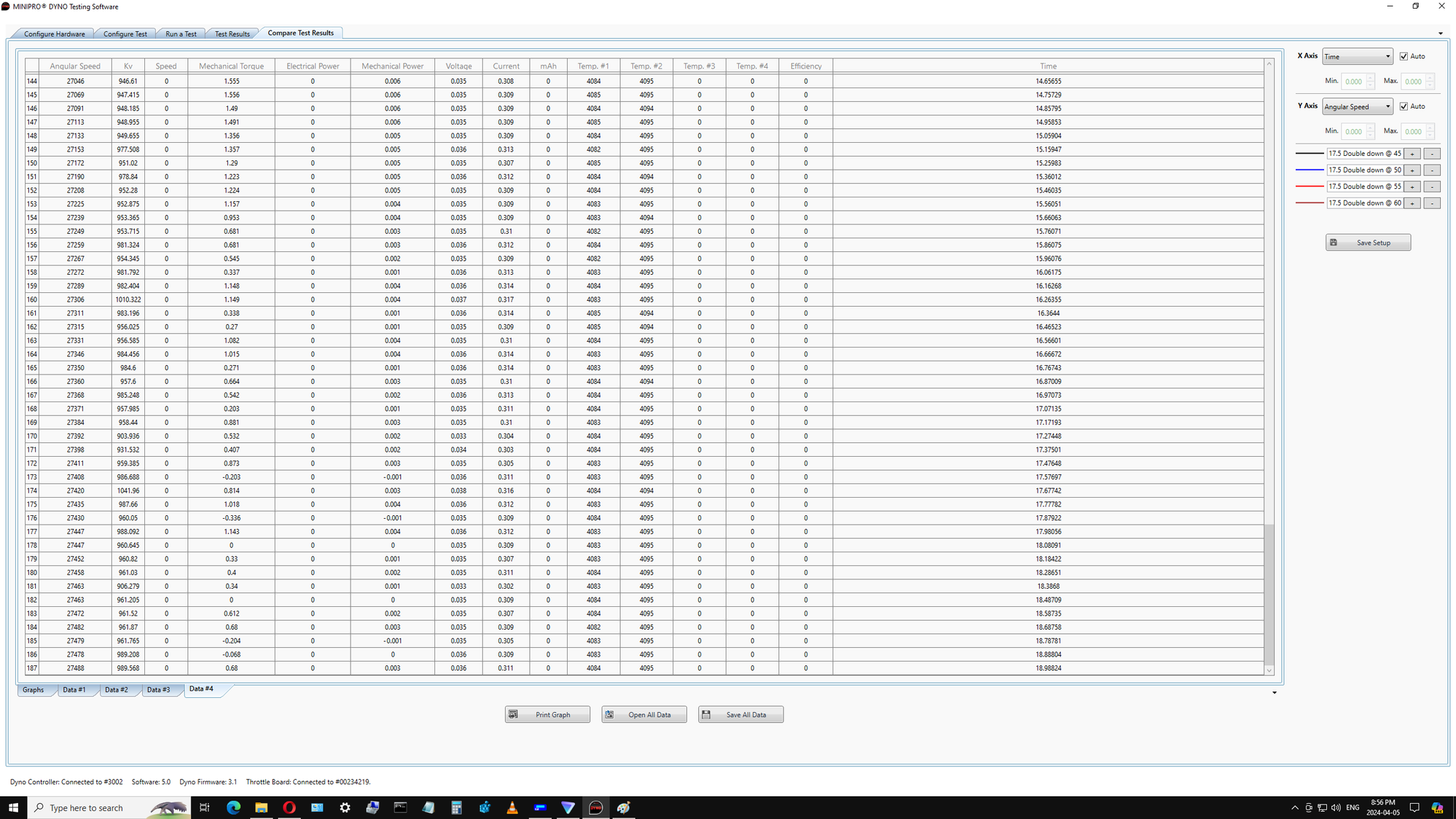Open VLC media player from the taskbar
The width and height of the screenshot is (1456, 819).
(x=512, y=807)
